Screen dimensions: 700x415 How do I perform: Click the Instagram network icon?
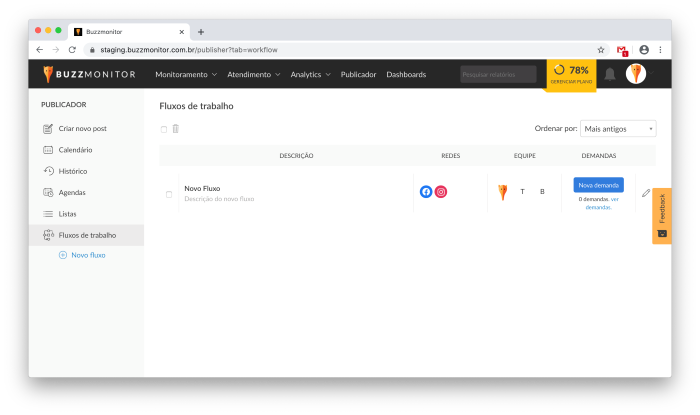[x=441, y=192]
